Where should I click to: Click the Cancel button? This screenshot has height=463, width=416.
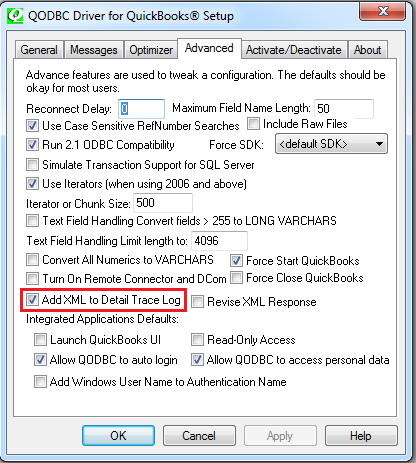point(199,436)
